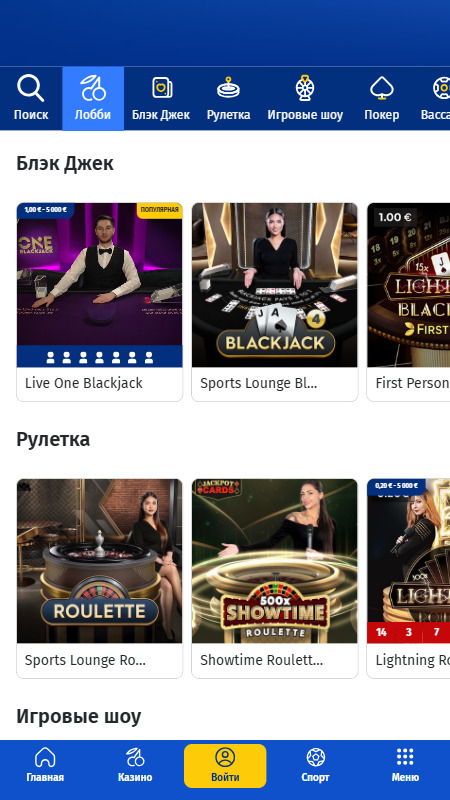Viewport: 450px width, 800px height.
Task: Select the partially visible Баккара tab
Action: 434,98
